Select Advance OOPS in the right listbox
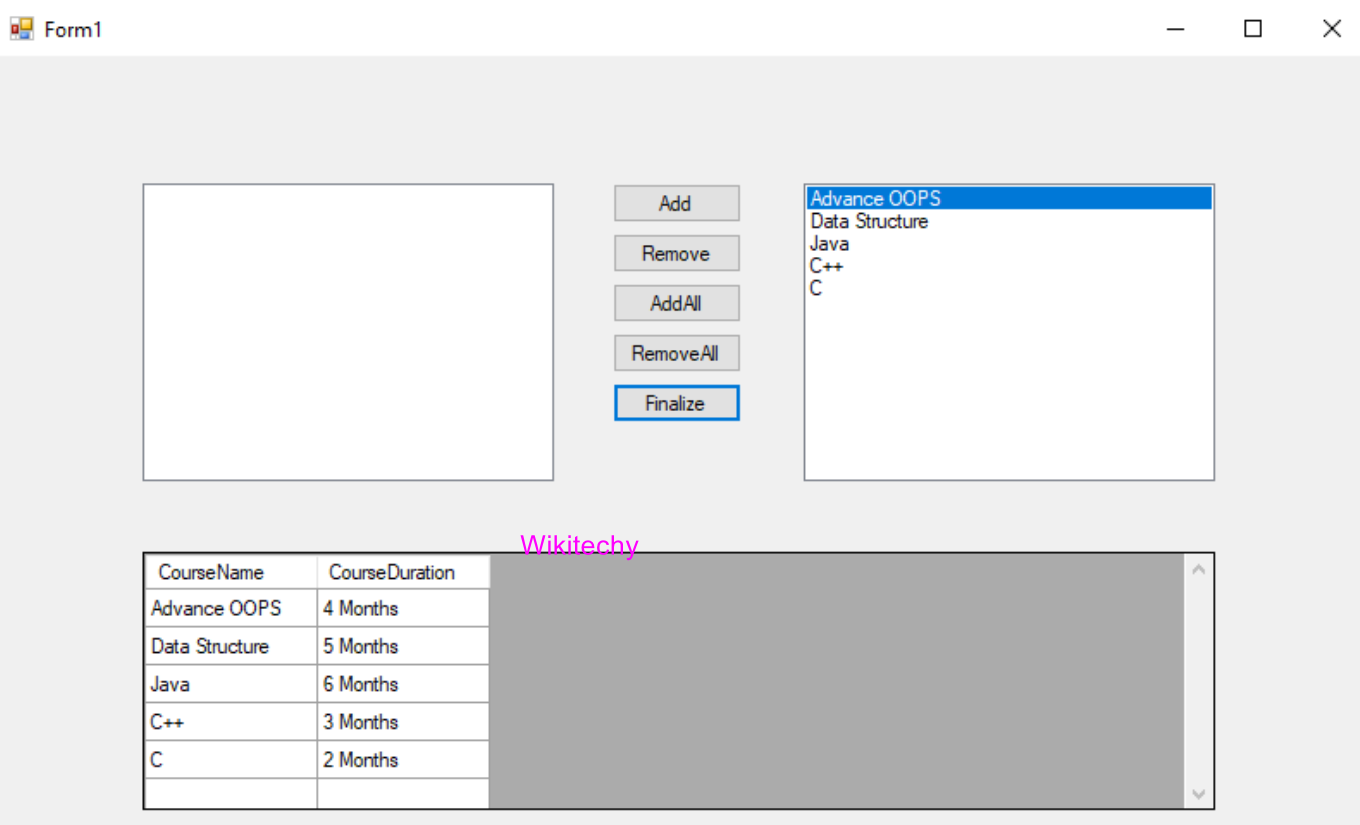The height and width of the screenshot is (825, 1360). 1009,198
